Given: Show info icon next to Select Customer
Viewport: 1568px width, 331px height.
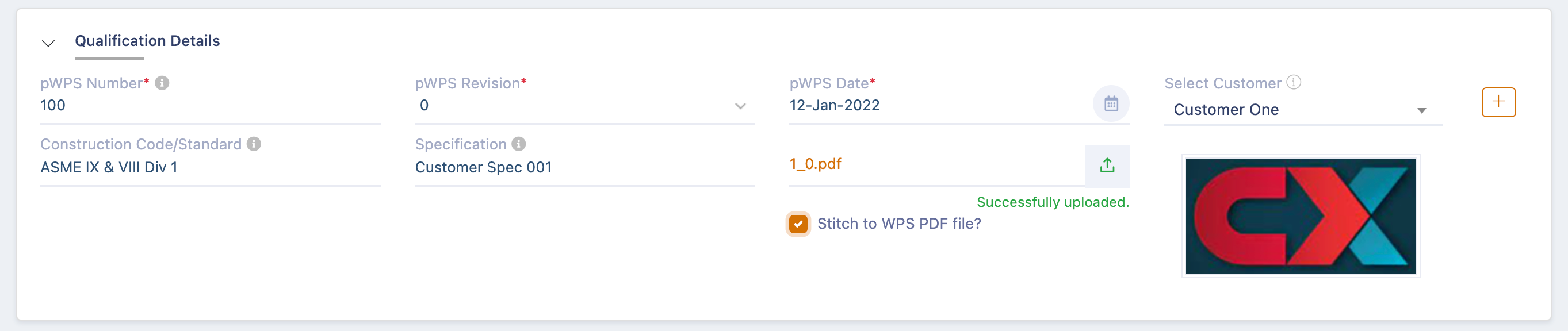Looking at the screenshot, I should click(x=1294, y=82).
